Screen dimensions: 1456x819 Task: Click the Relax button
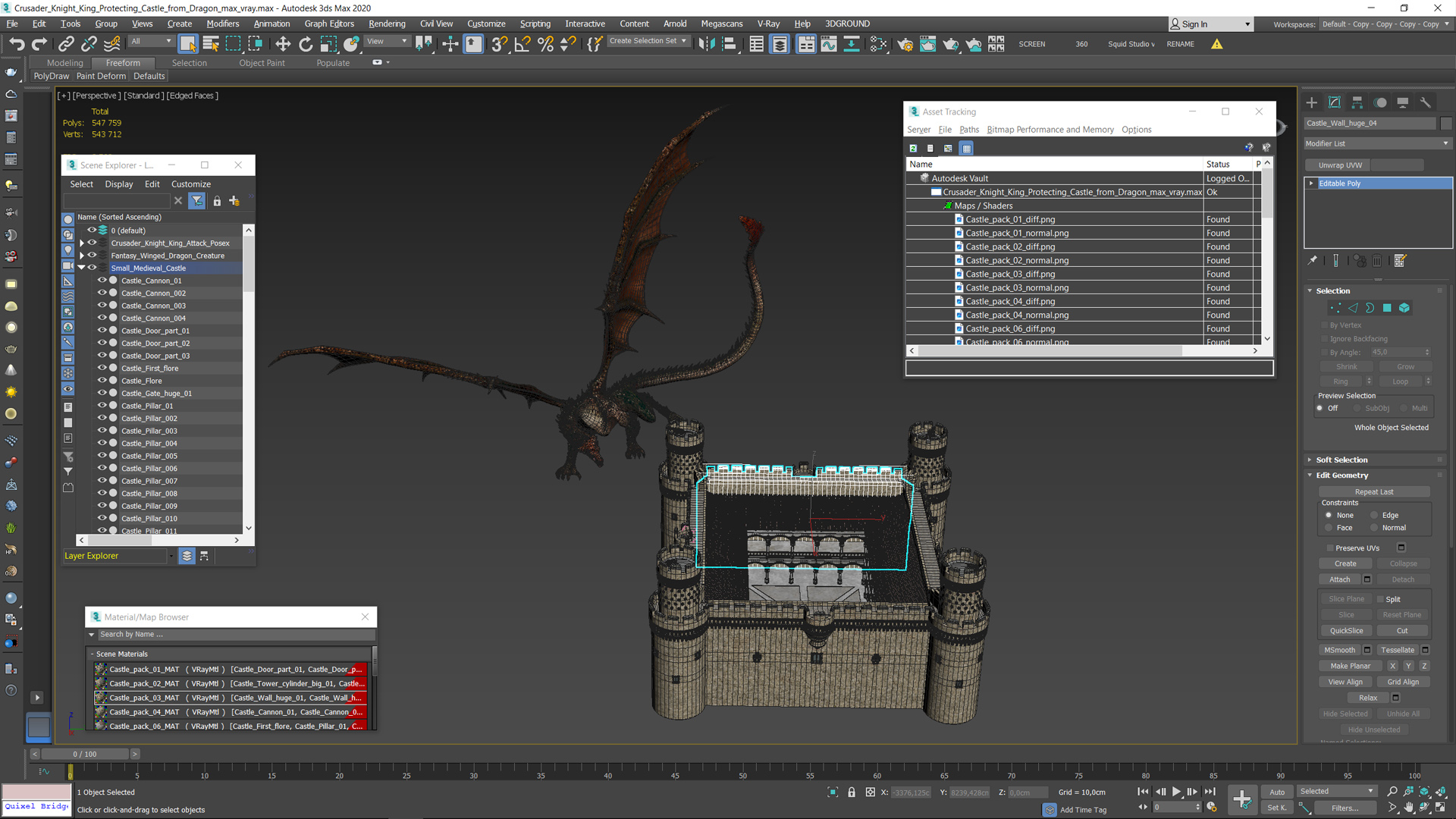coord(1368,698)
